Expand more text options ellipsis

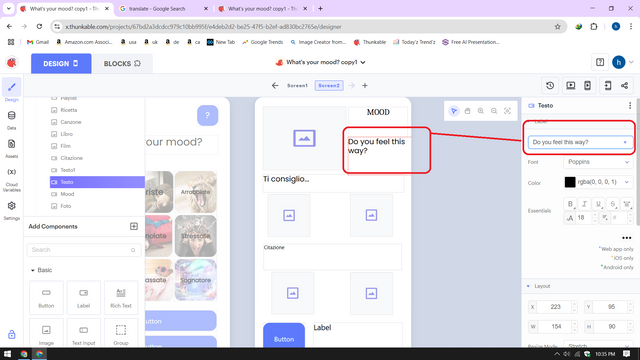point(627,238)
